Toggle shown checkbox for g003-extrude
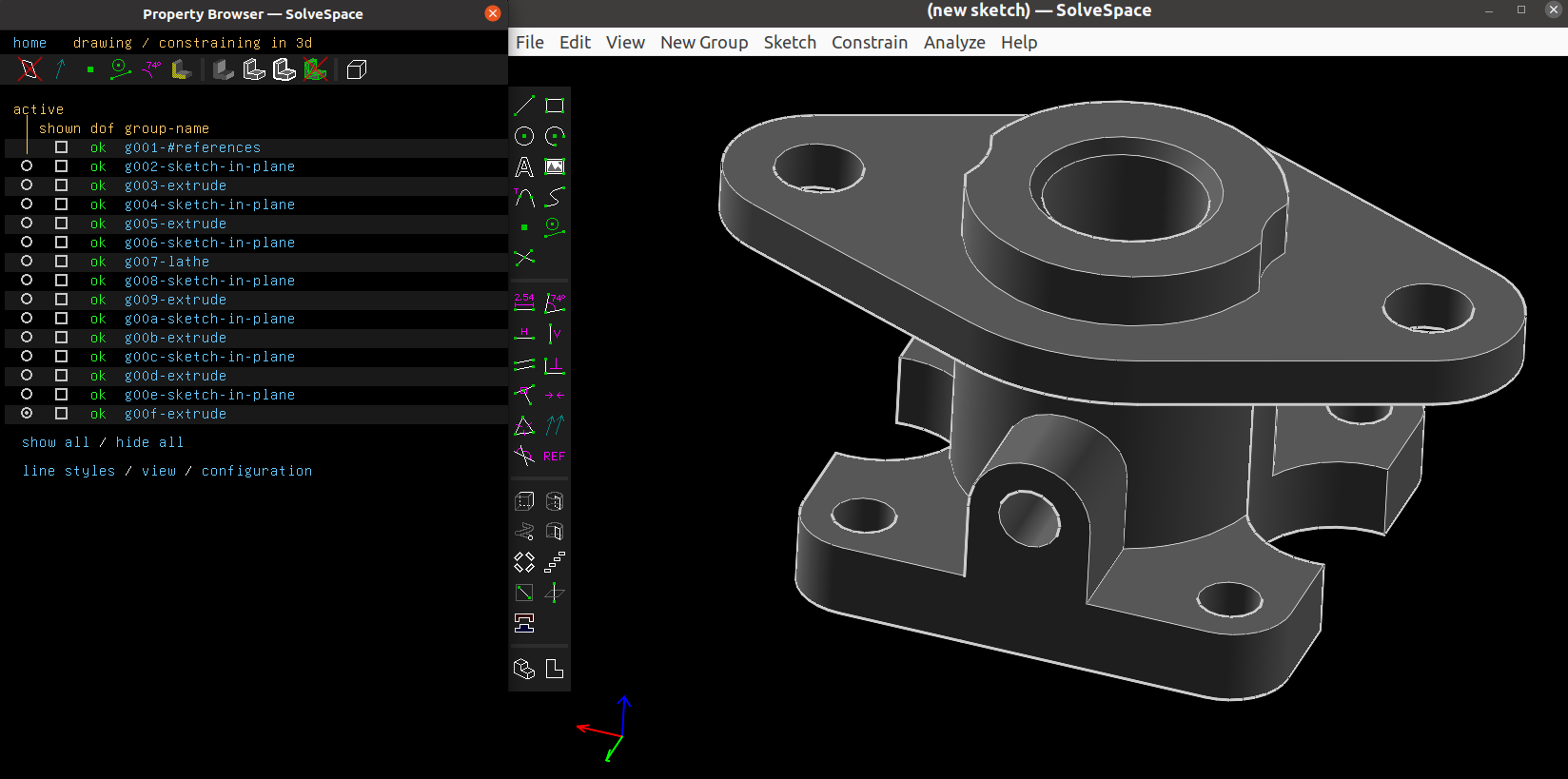 [61, 185]
